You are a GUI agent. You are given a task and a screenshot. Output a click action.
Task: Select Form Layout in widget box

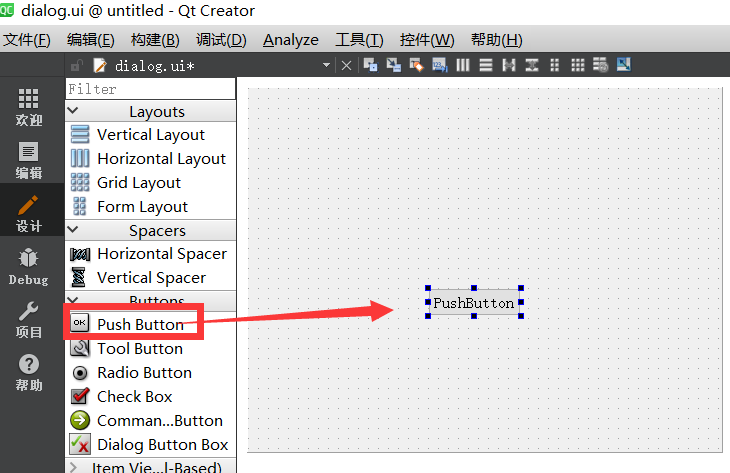[x=151, y=206]
